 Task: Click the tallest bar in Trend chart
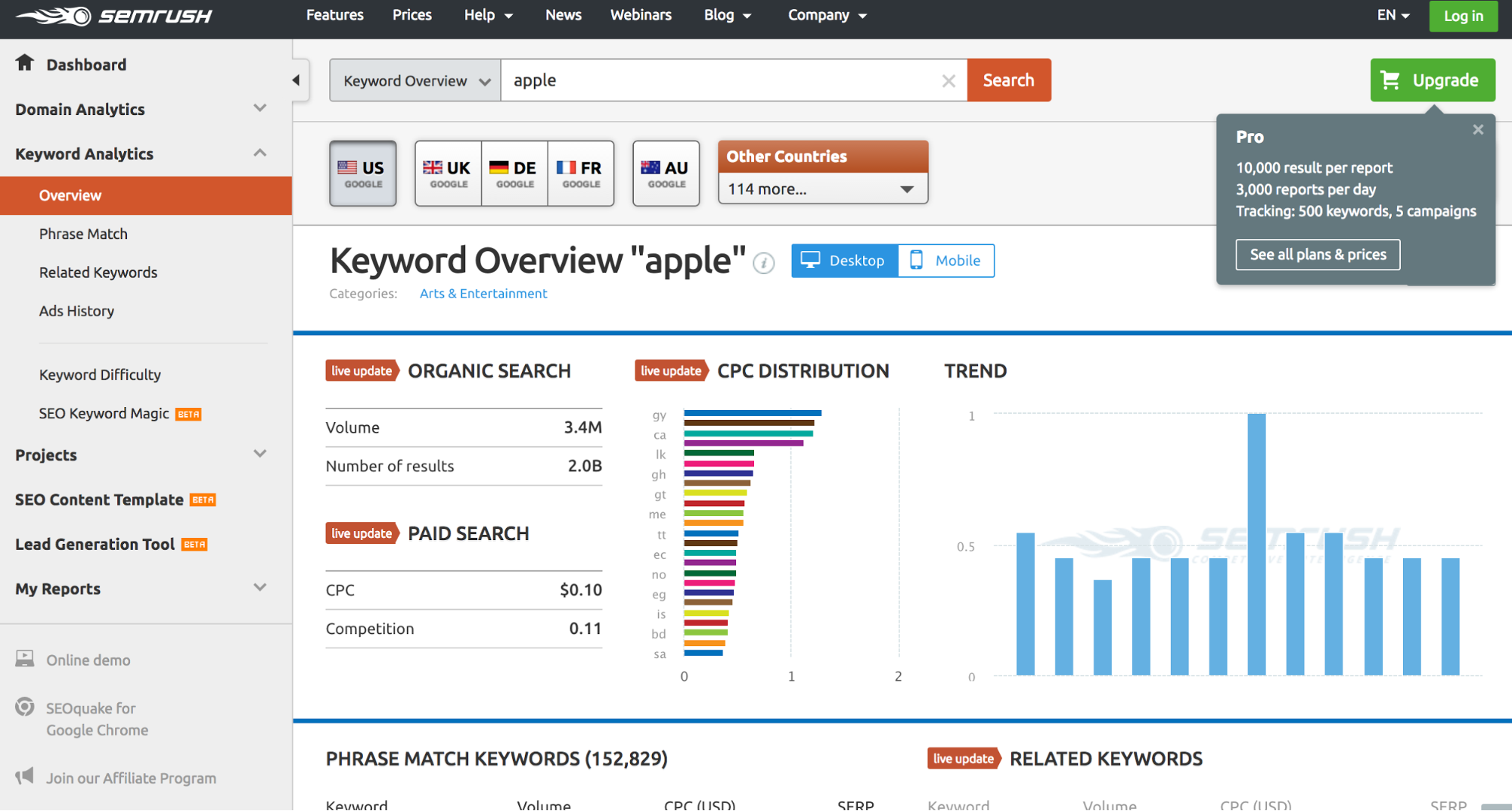pyautogui.click(x=1256, y=544)
